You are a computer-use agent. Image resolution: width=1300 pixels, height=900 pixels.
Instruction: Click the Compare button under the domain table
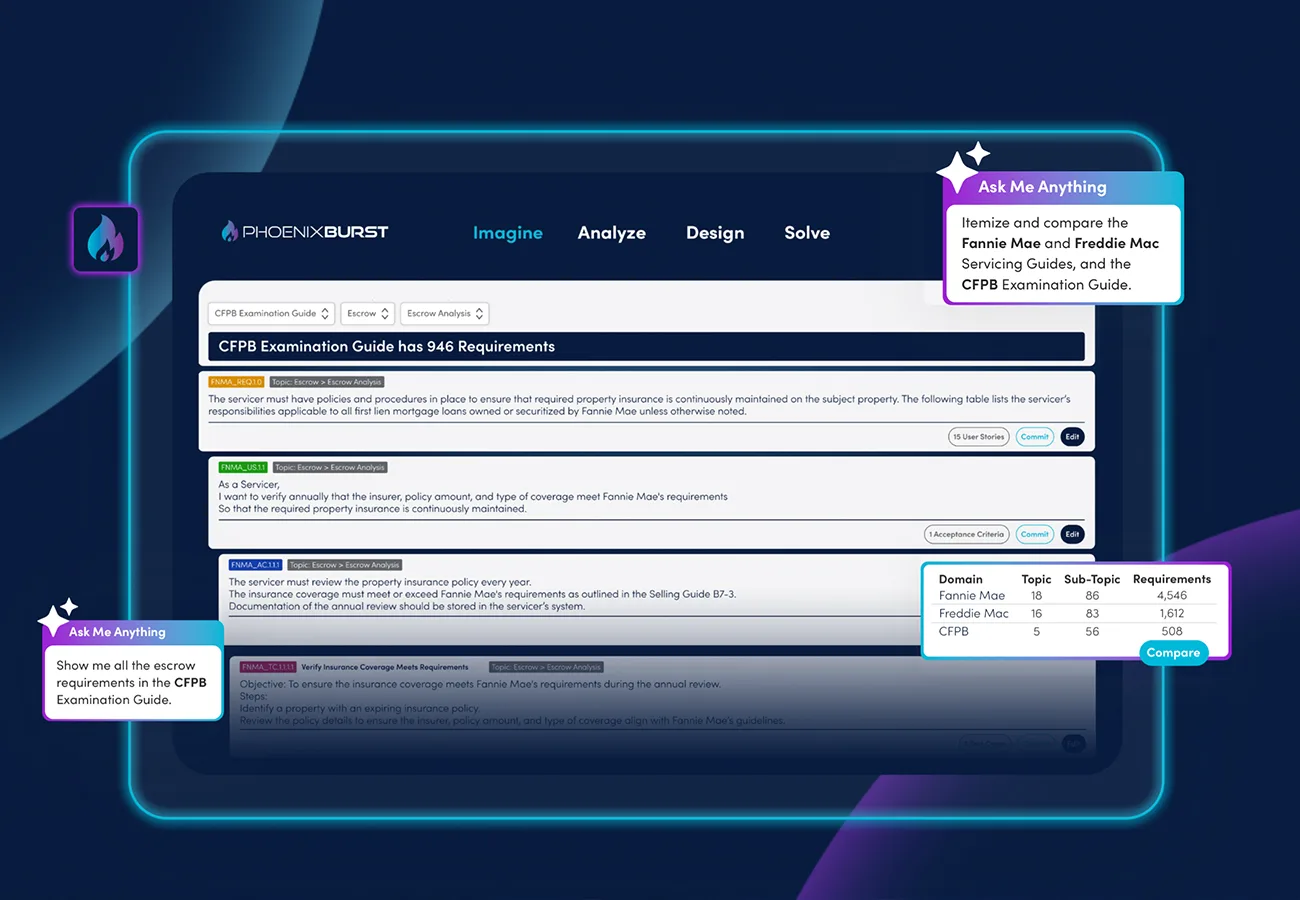1173,653
